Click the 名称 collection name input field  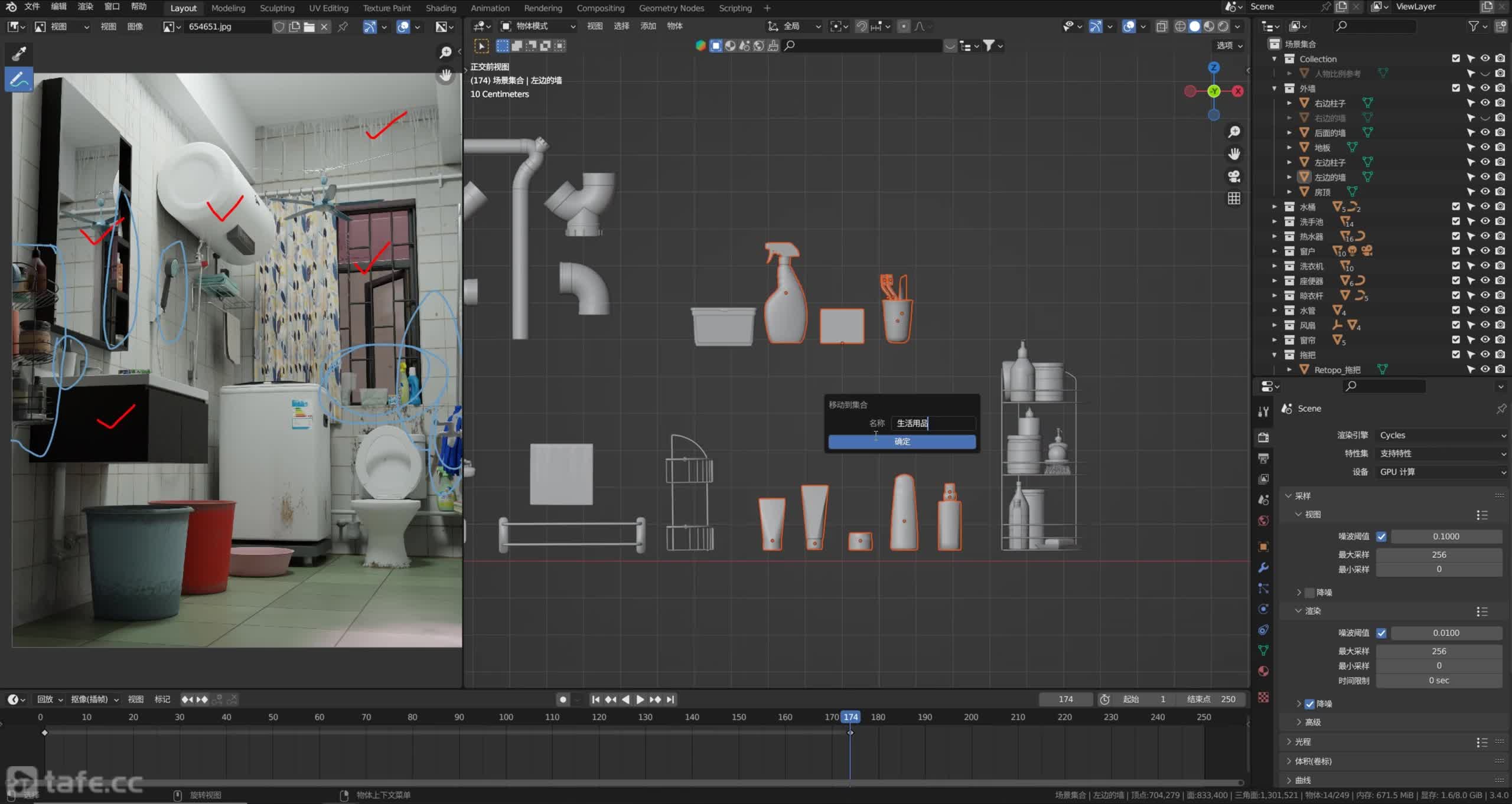coord(933,423)
